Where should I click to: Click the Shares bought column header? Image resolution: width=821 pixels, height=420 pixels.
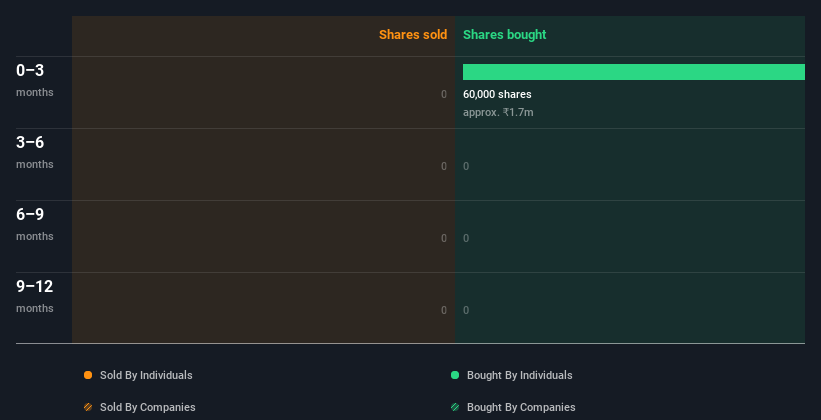(505, 35)
